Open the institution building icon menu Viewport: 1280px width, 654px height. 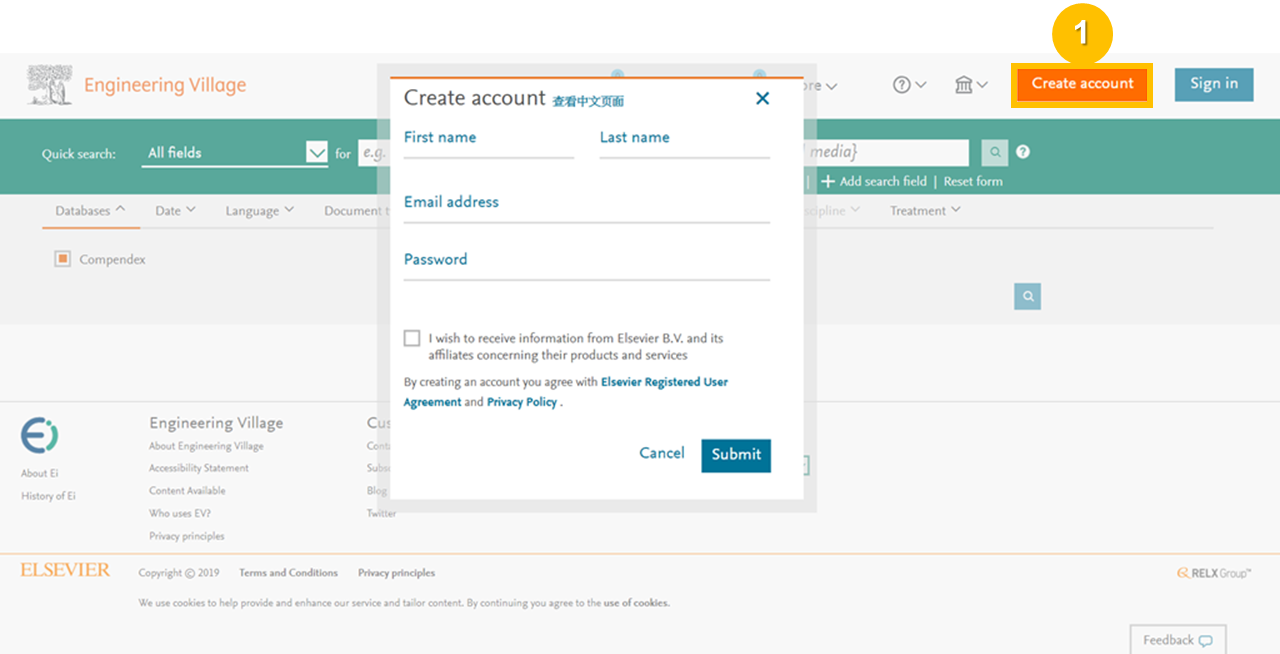point(971,85)
